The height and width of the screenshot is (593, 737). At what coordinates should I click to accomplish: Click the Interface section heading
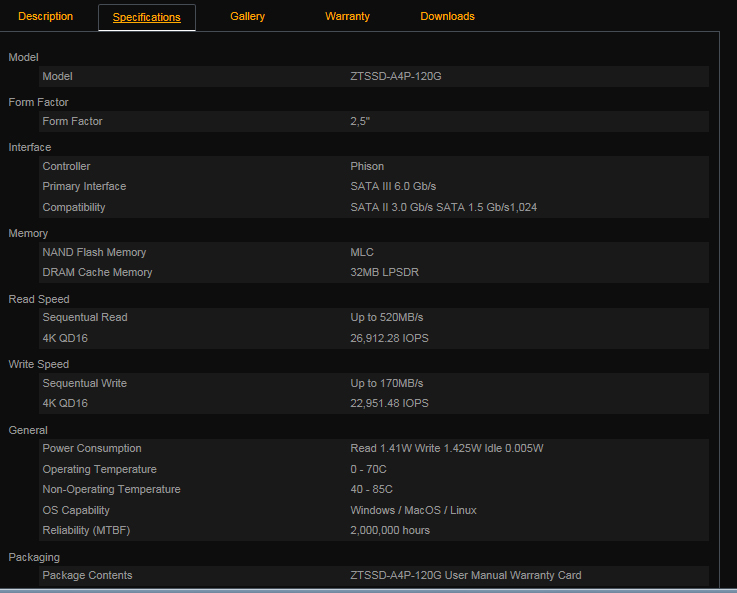[x=30, y=148]
